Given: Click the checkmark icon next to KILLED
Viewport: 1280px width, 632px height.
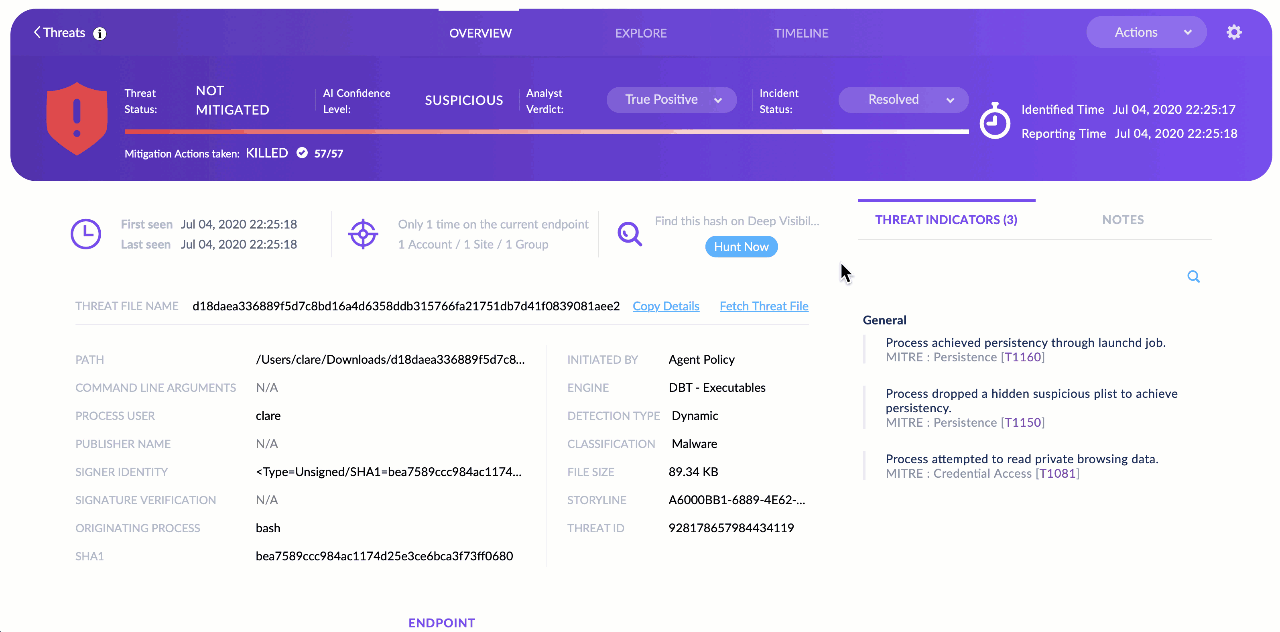Looking at the screenshot, I should coord(302,153).
